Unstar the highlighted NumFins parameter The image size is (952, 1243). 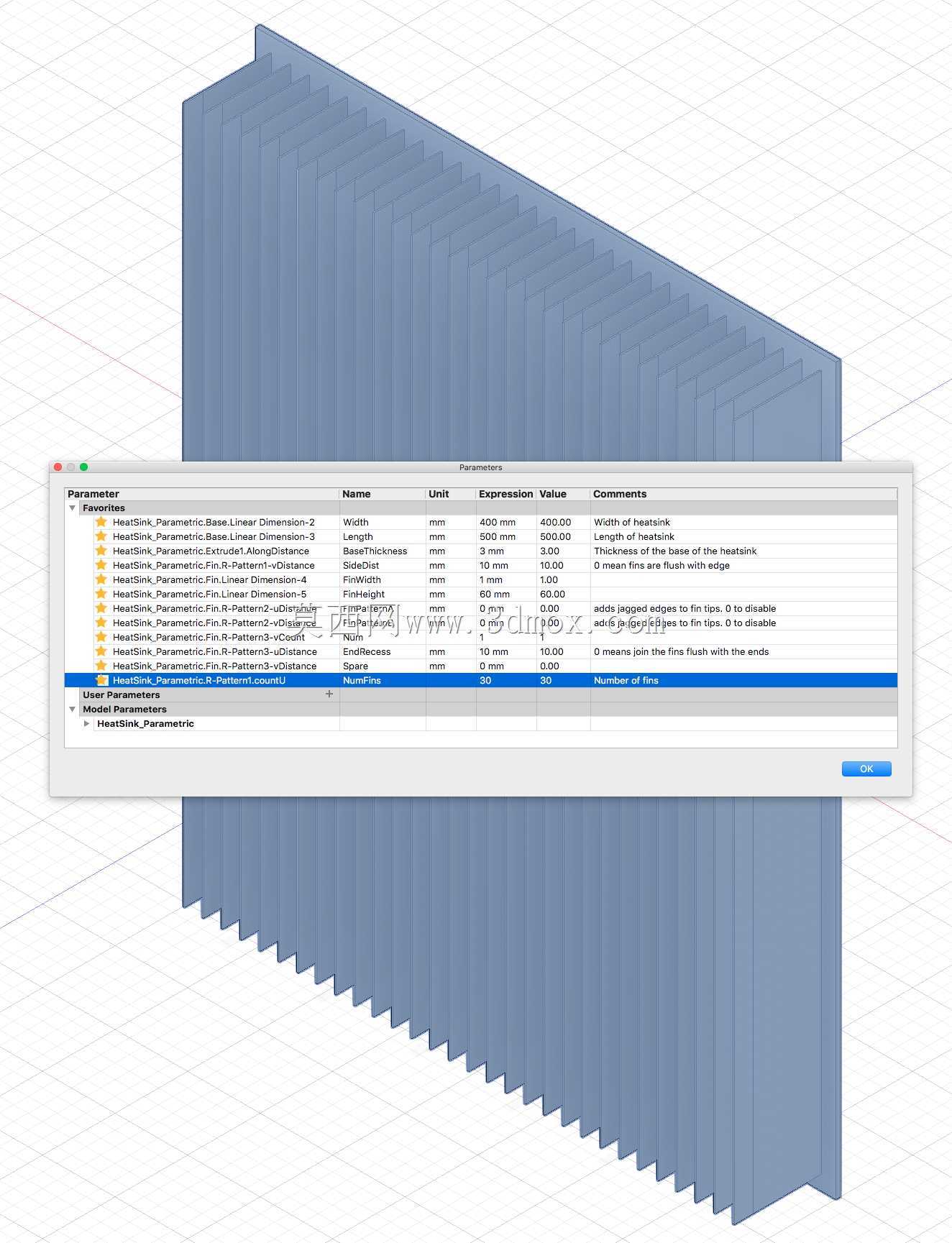pyautogui.click(x=101, y=680)
